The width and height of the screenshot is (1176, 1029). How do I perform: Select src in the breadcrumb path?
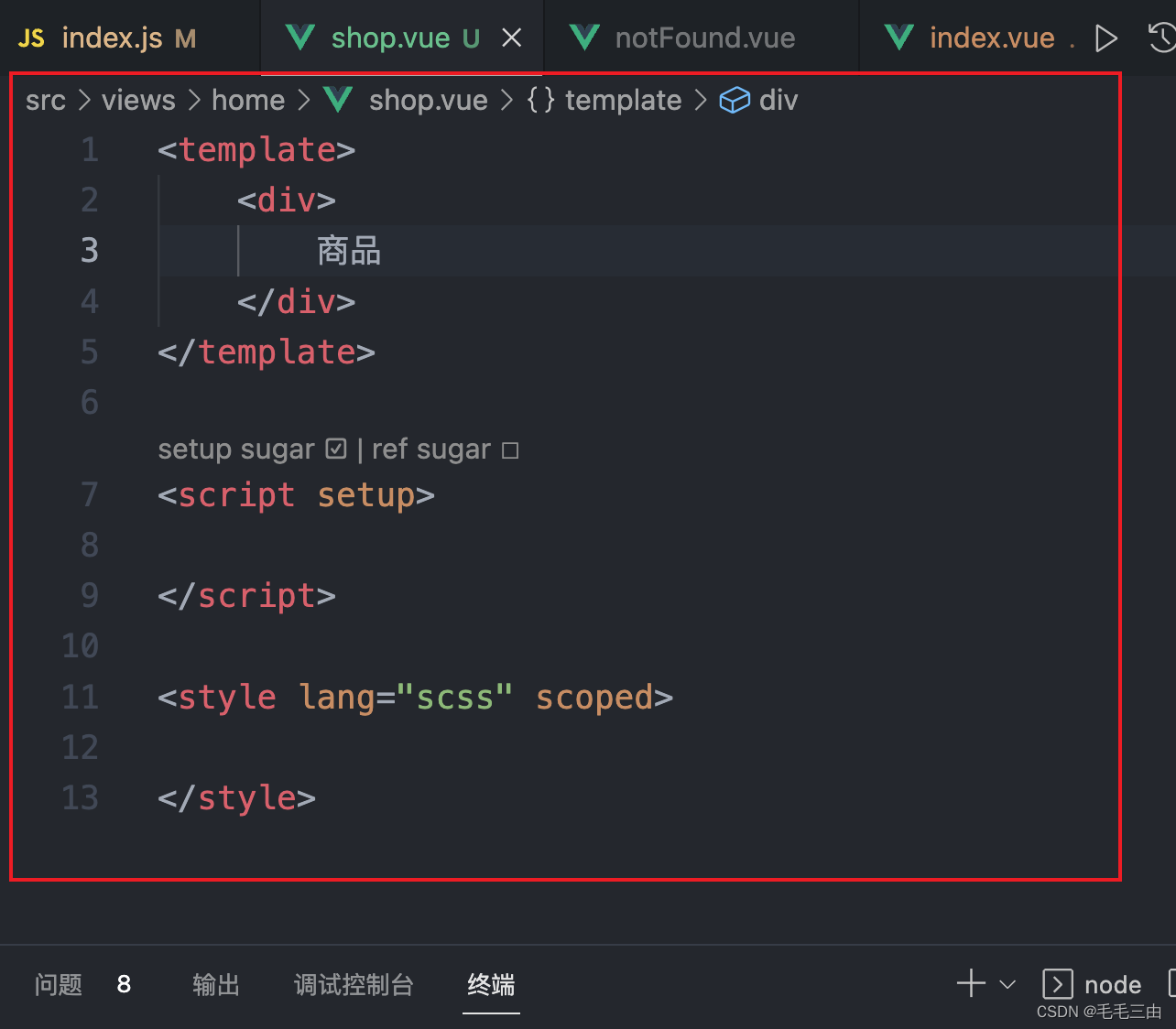pyautogui.click(x=46, y=100)
